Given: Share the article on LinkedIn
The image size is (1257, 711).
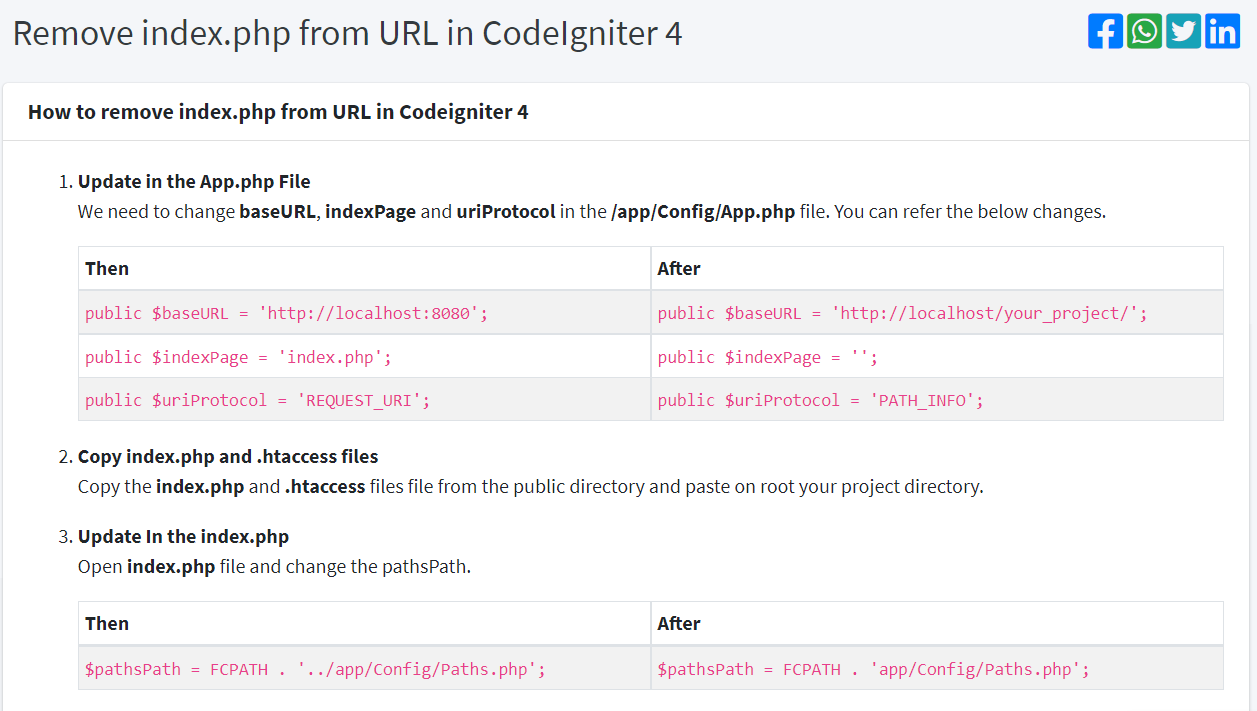Looking at the screenshot, I should tap(1222, 31).
